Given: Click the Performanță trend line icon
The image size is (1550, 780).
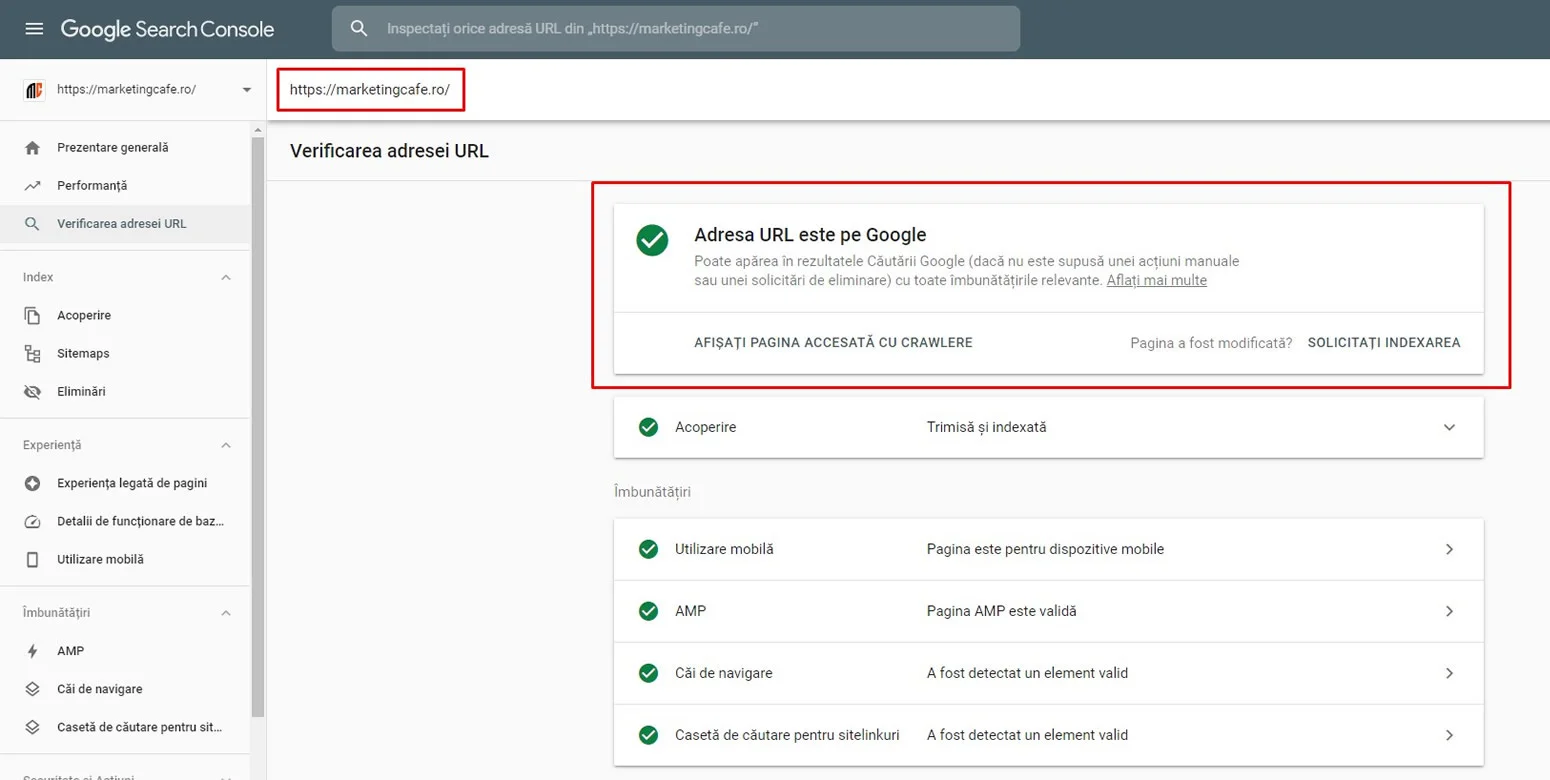Looking at the screenshot, I should click(x=33, y=186).
